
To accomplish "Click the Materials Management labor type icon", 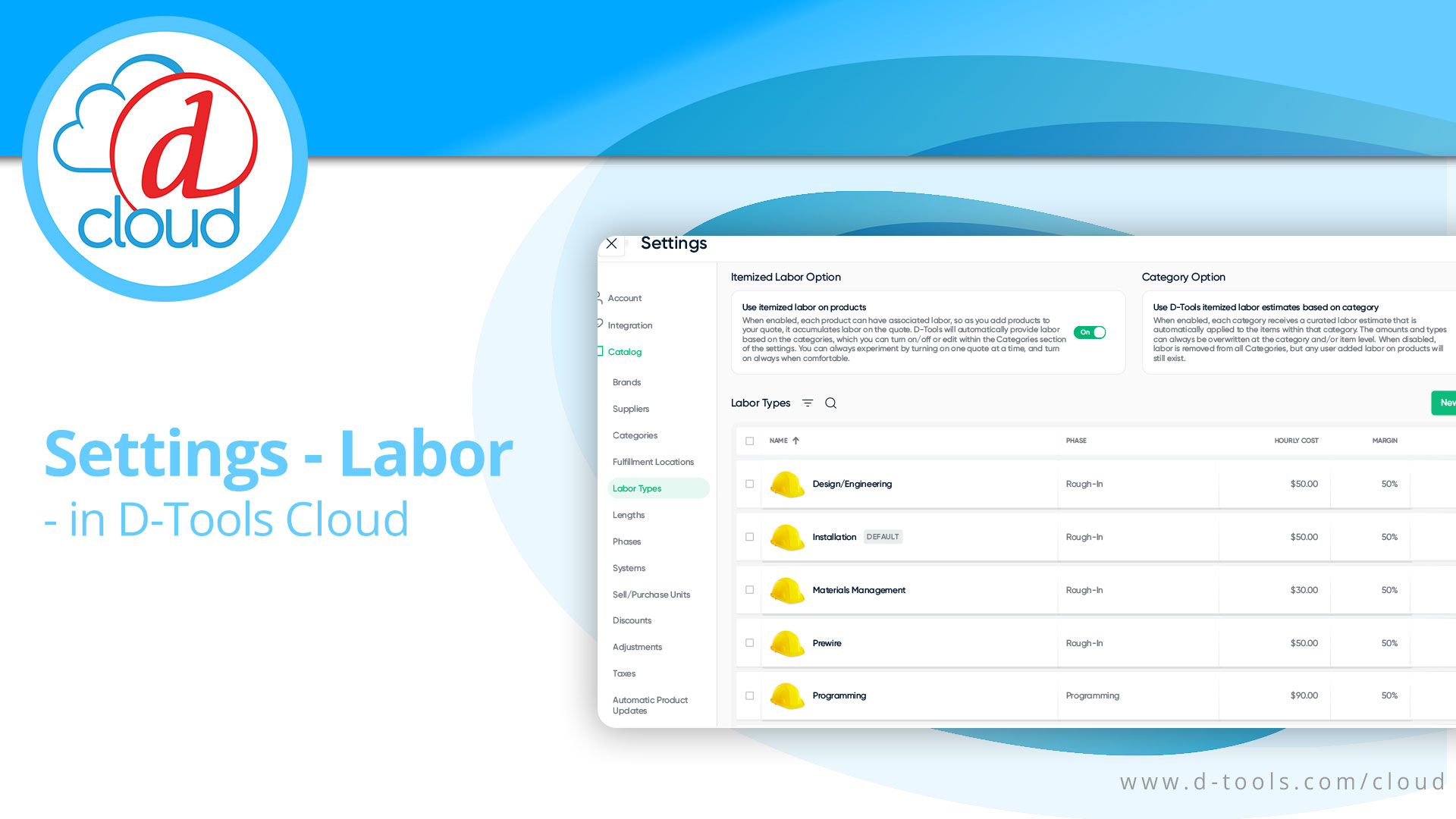I will point(786,589).
